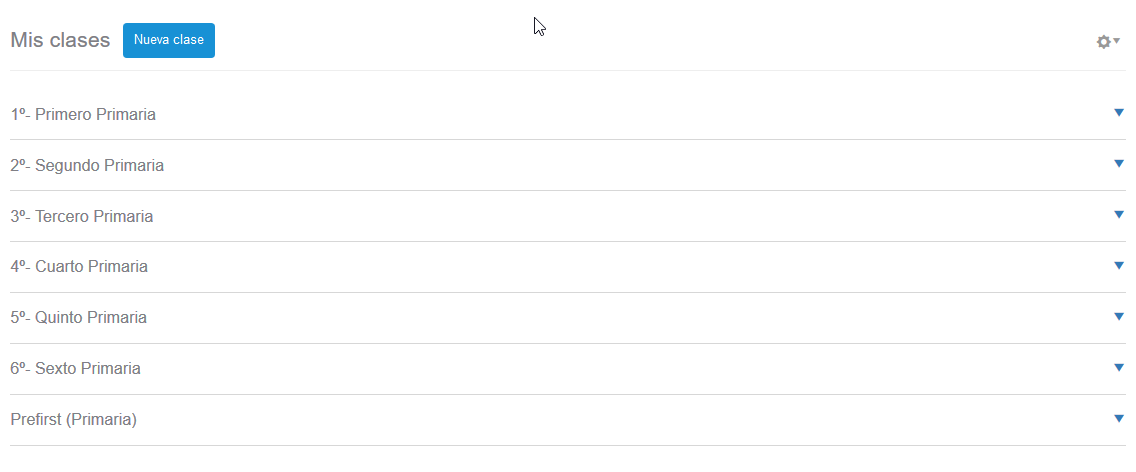The height and width of the screenshot is (472, 1136).
Task: Expand the 6º- Sexto Primaria arrow
Action: 1119,368
